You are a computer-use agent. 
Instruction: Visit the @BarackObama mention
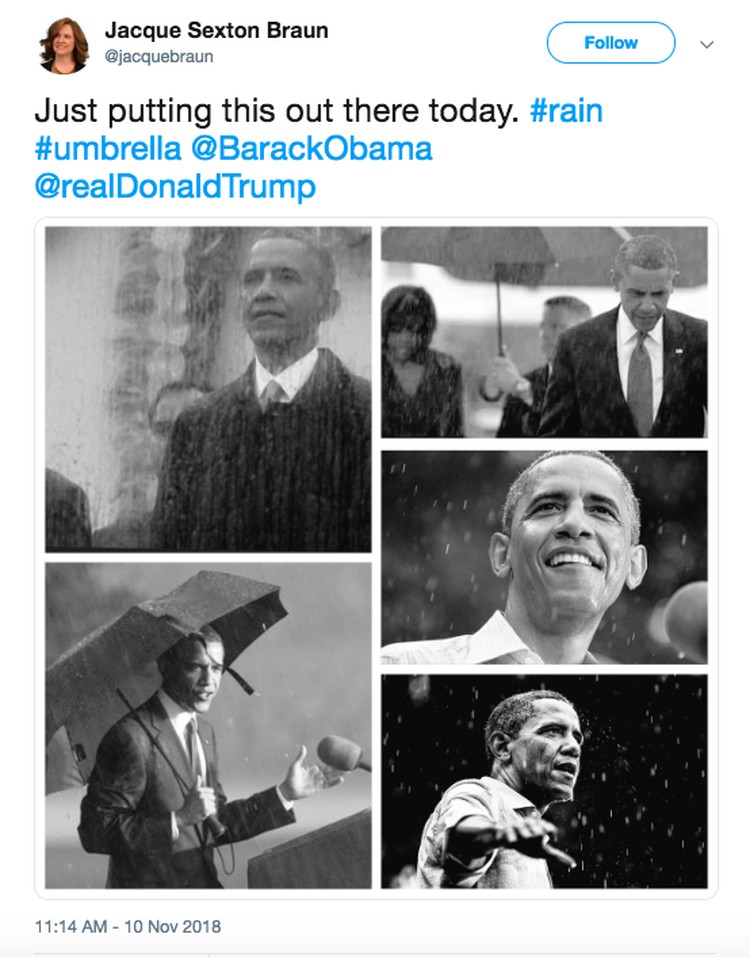click(312, 149)
